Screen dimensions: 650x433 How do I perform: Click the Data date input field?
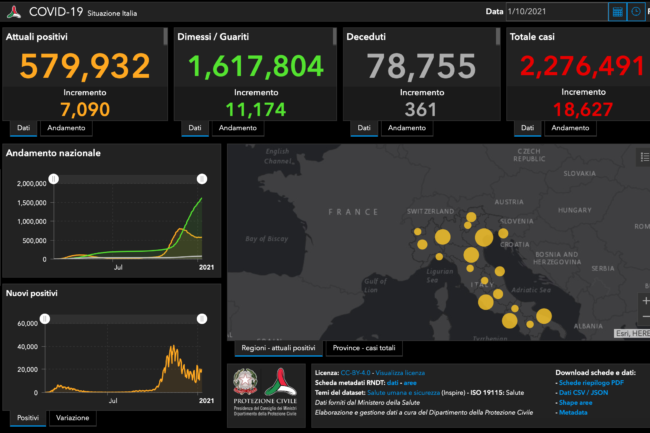(x=556, y=12)
